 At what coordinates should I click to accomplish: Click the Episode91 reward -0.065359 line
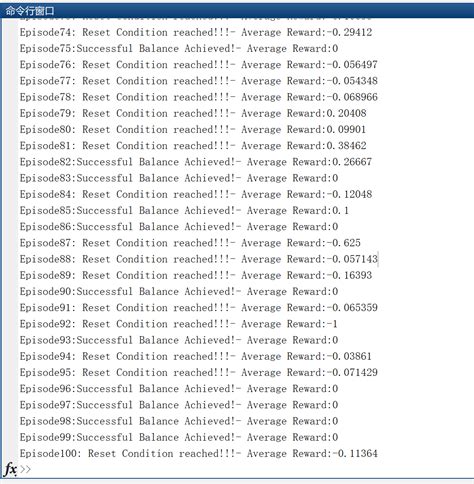(x=198, y=308)
